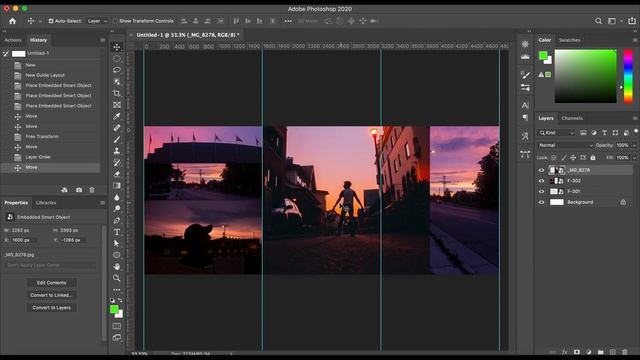This screenshot has width=640, height=360.
Task: Select the Hand tool
Action: point(117,267)
